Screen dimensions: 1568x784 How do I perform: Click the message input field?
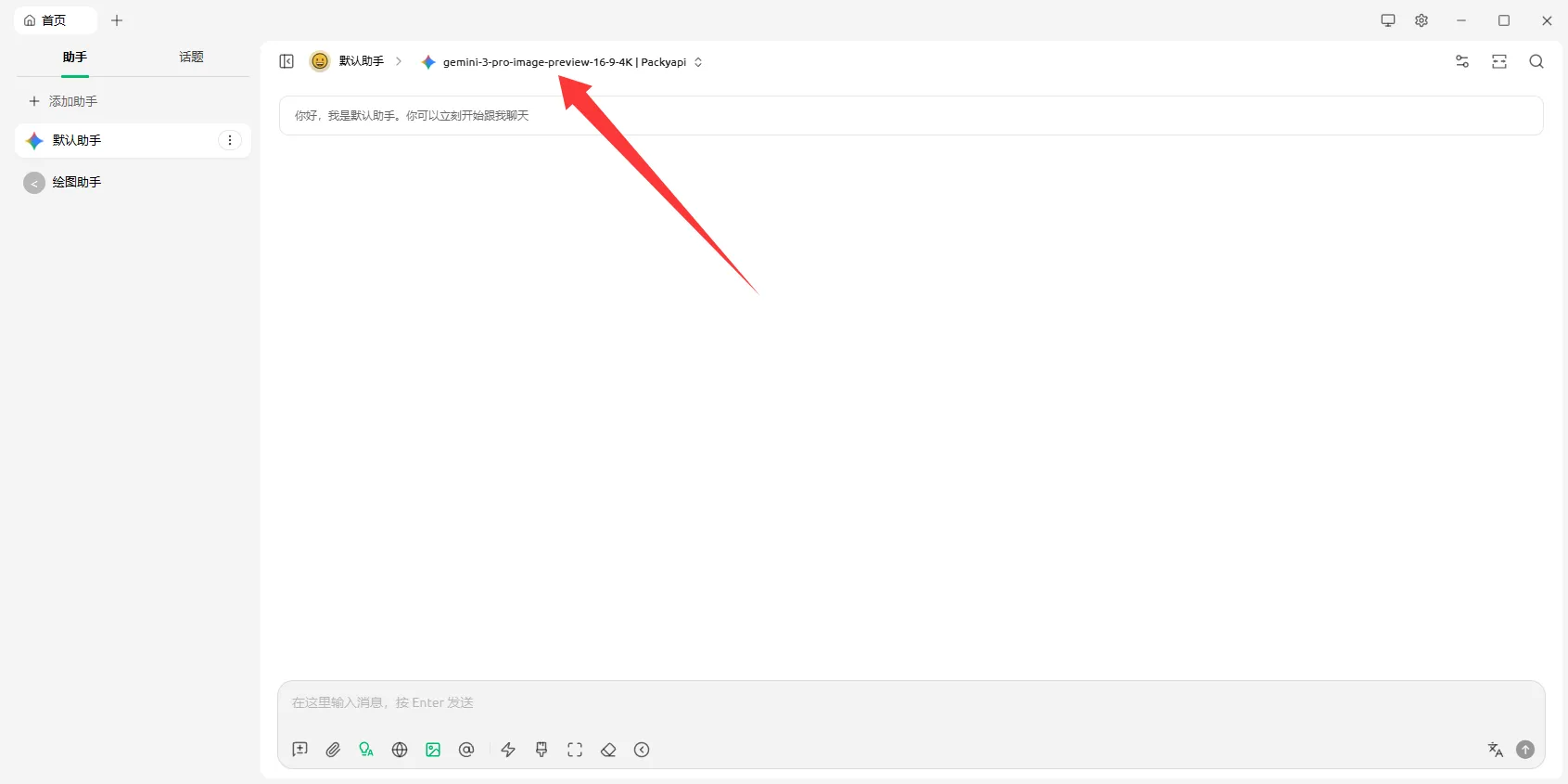click(x=909, y=703)
